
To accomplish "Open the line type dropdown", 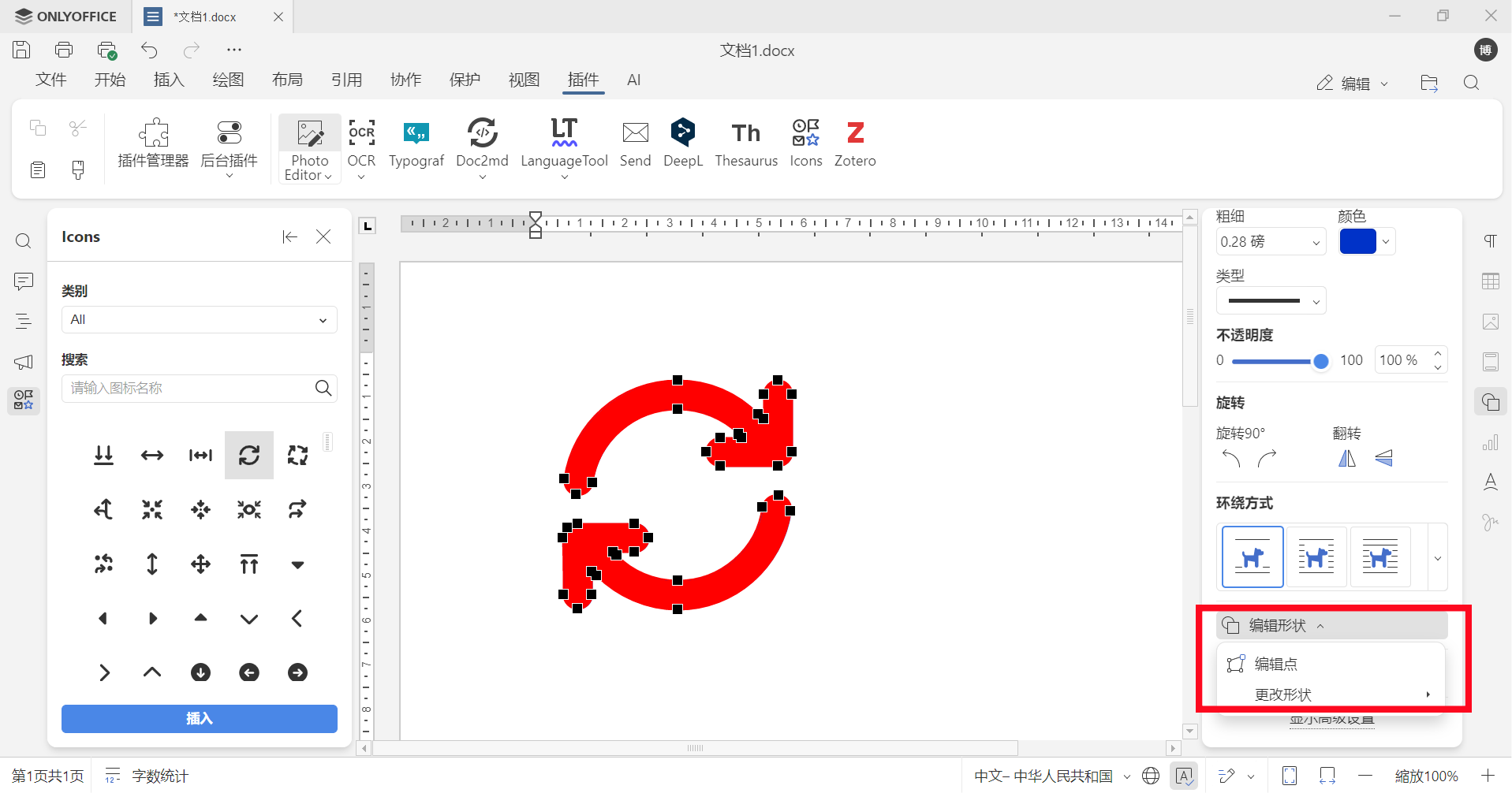I will pyautogui.click(x=1271, y=300).
